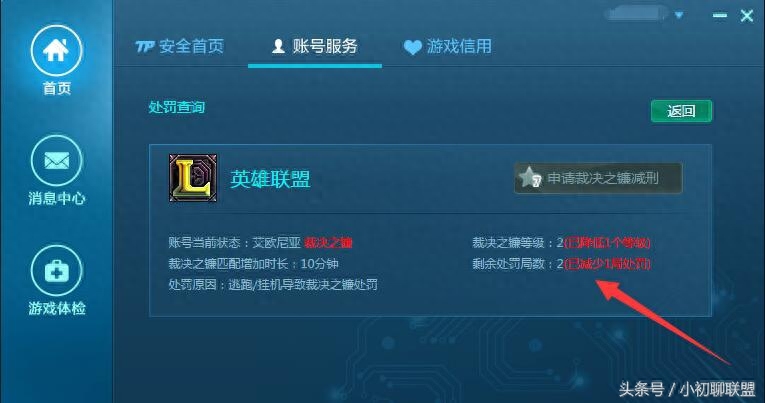Expand the account dropdown arrow at top

(x=679, y=15)
